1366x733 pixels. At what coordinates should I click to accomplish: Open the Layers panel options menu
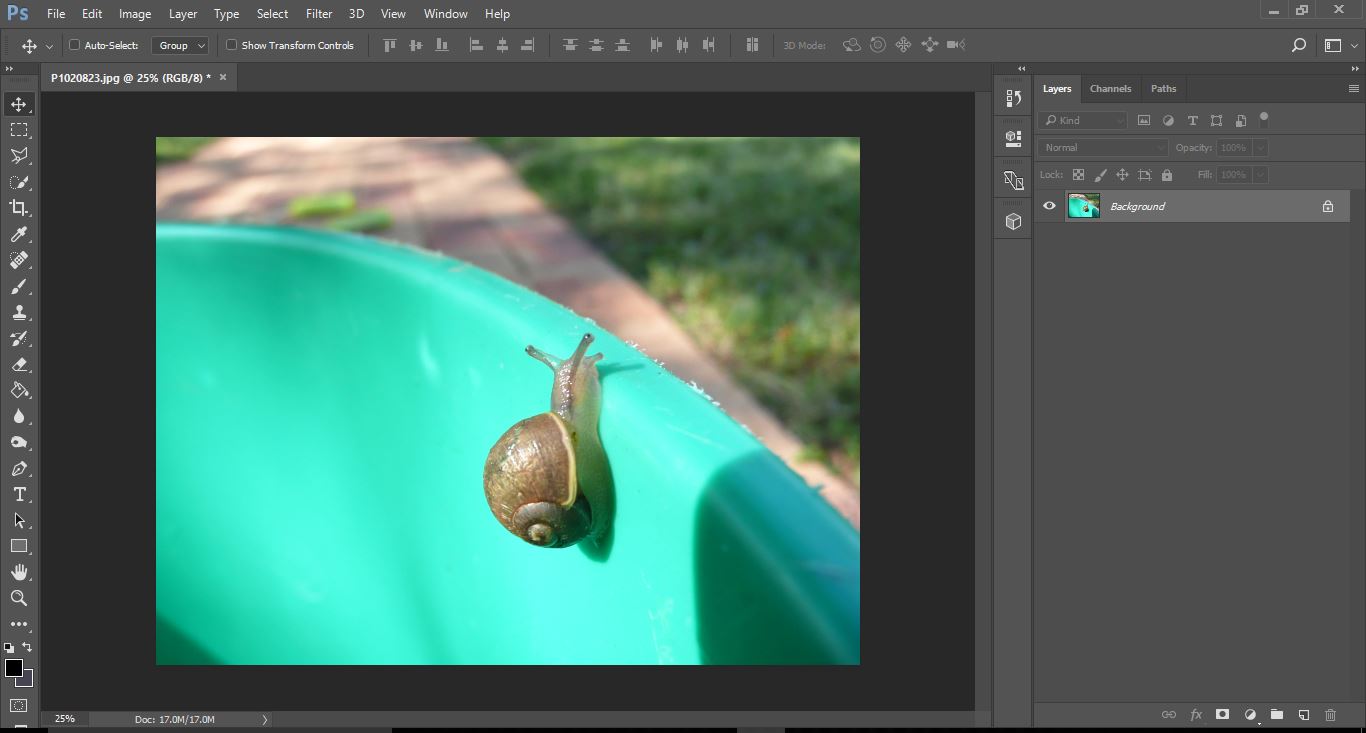(x=1353, y=88)
